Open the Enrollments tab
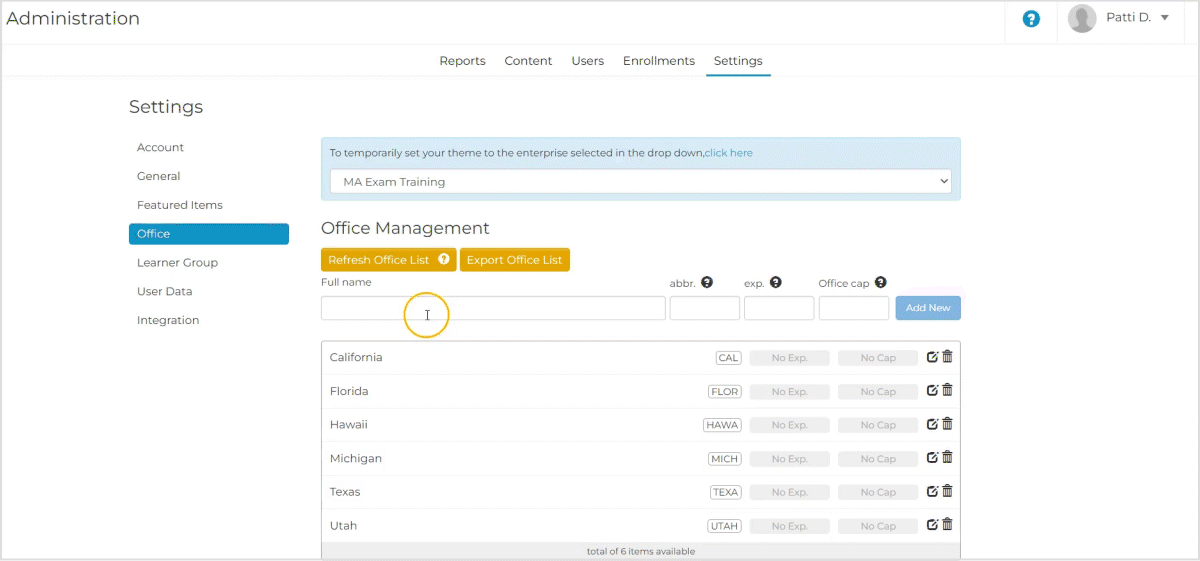Image resolution: width=1200 pixels, height=561 pixels. pos(658,61)
